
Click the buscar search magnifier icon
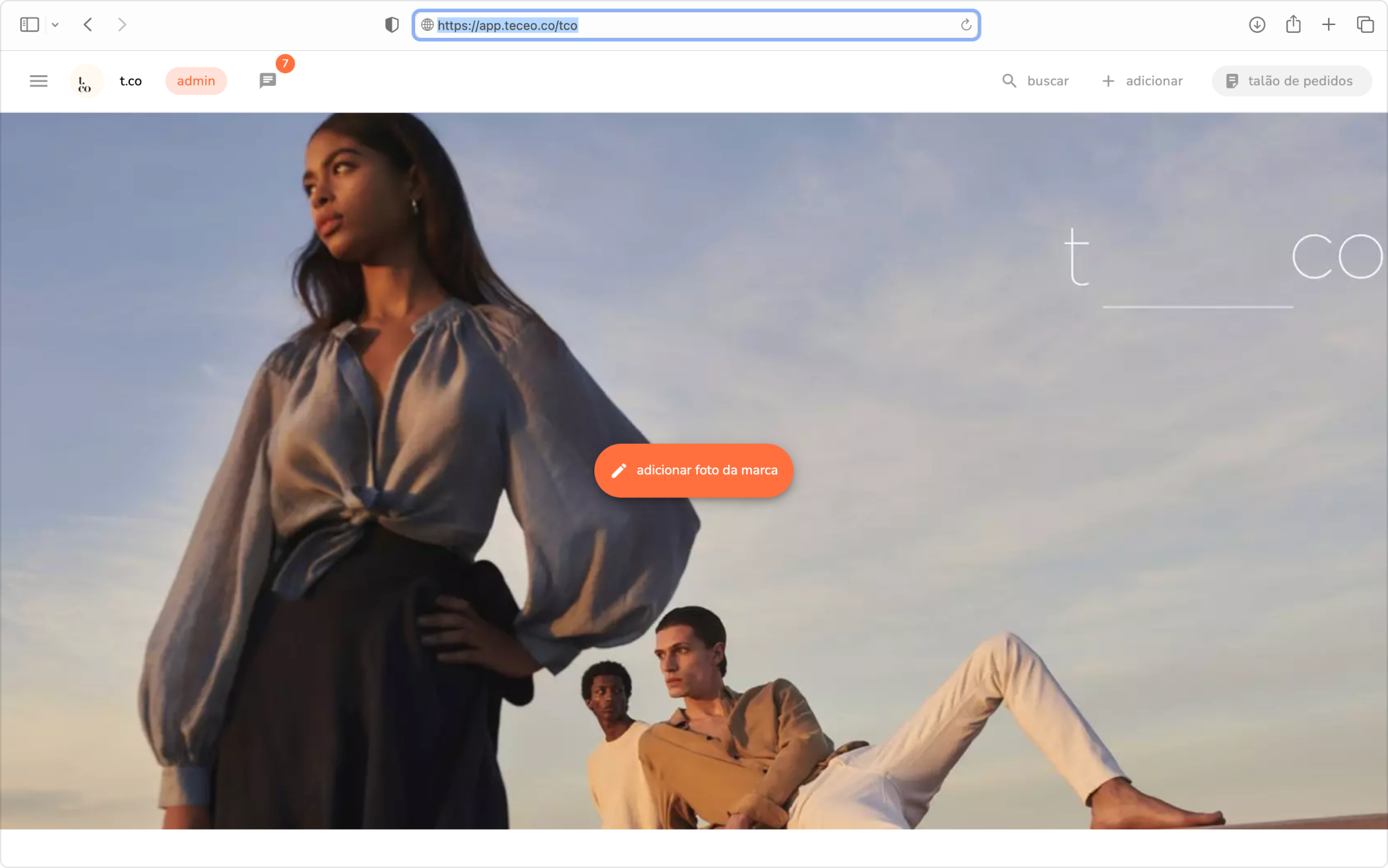click(x=1009, y=81)
